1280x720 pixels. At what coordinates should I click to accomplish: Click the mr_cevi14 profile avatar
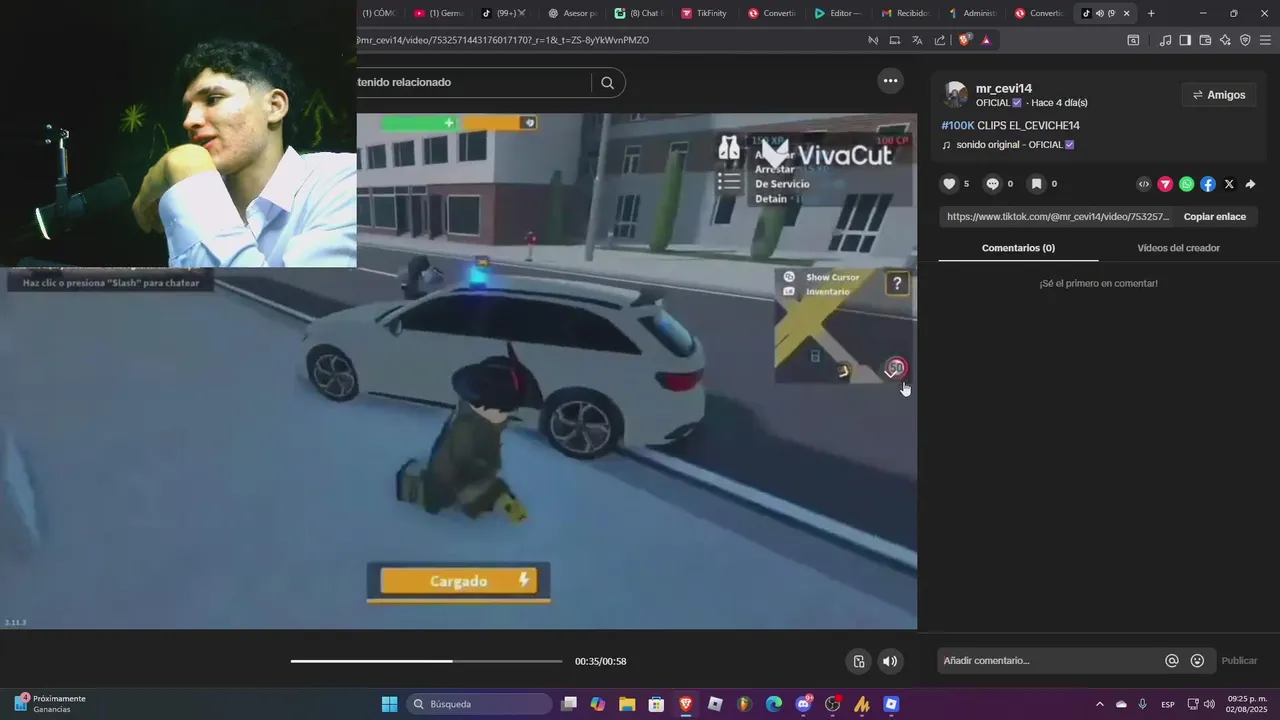tap(956, 95)
